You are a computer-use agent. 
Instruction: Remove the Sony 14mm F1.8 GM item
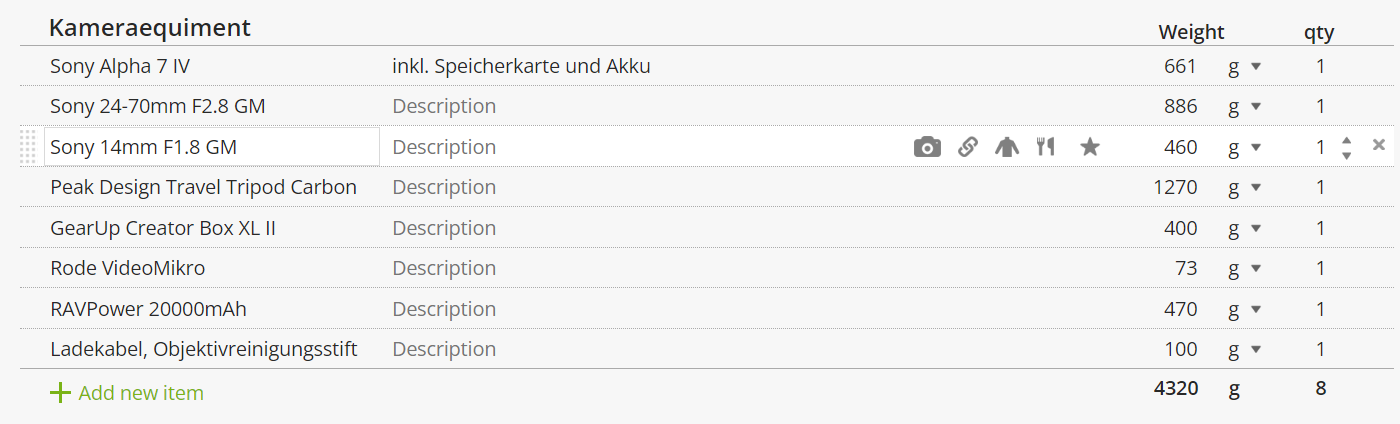click(x=1379, y=145)
